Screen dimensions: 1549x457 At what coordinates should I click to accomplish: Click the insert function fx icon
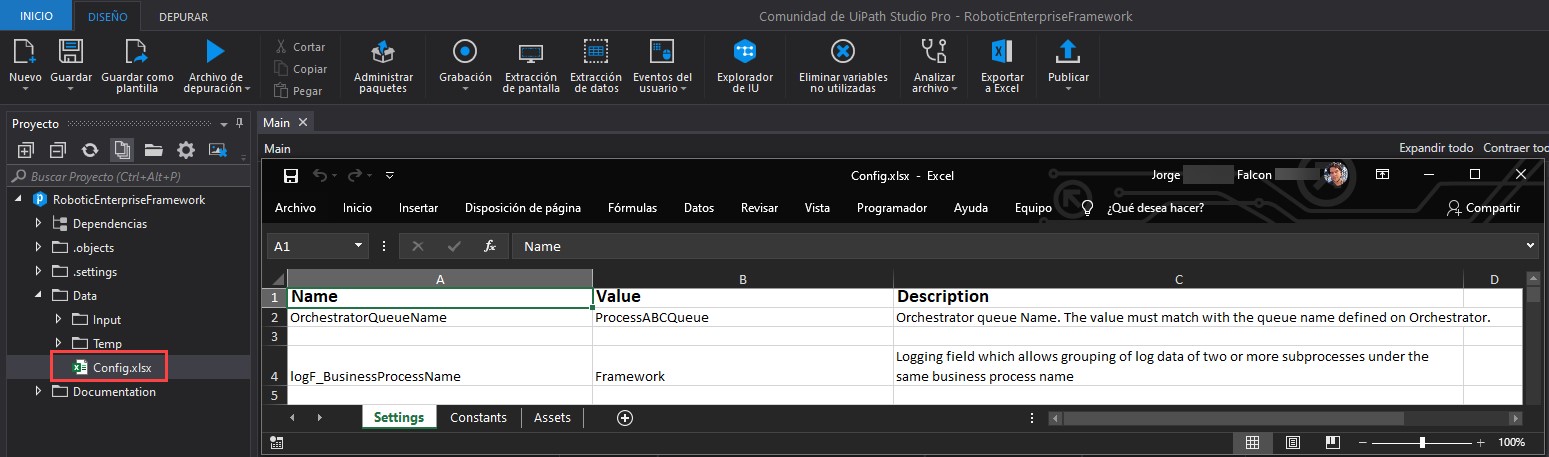tap(490, 246)
